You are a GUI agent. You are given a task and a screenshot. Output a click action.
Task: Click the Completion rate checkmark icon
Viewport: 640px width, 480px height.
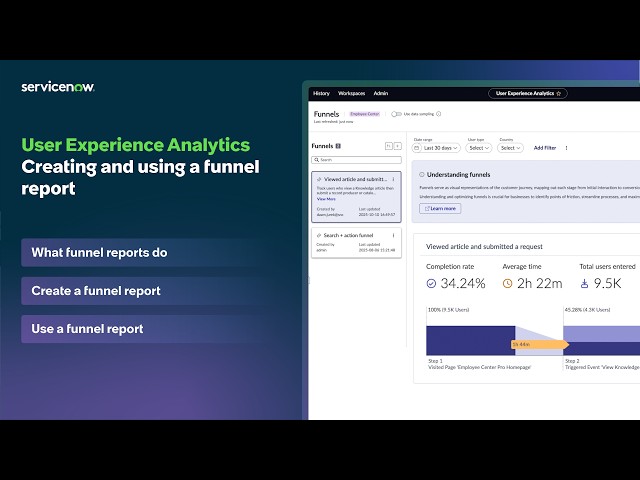pyautogui.click(x=431, y=283)
